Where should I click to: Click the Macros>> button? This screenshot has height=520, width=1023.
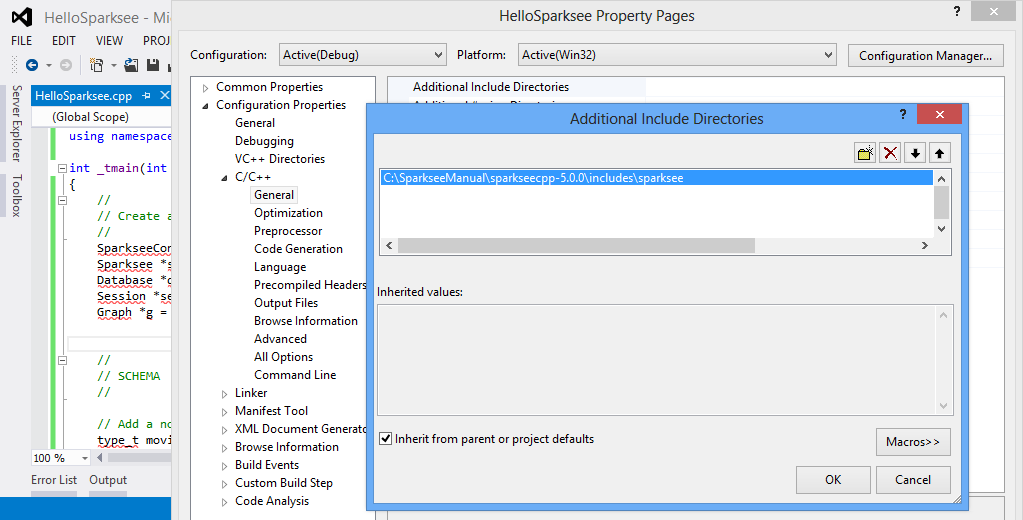913,442
